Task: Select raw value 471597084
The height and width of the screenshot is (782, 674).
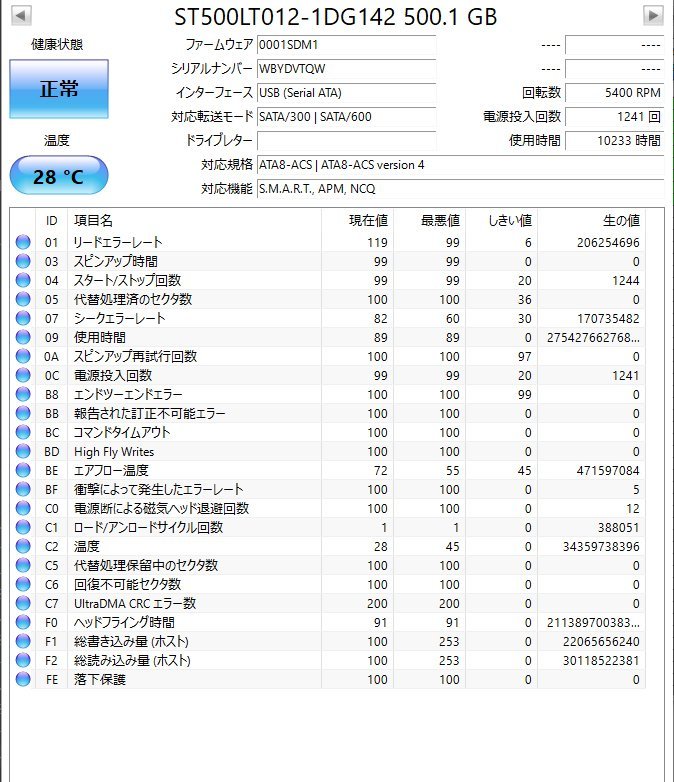Action: [608, 470]
